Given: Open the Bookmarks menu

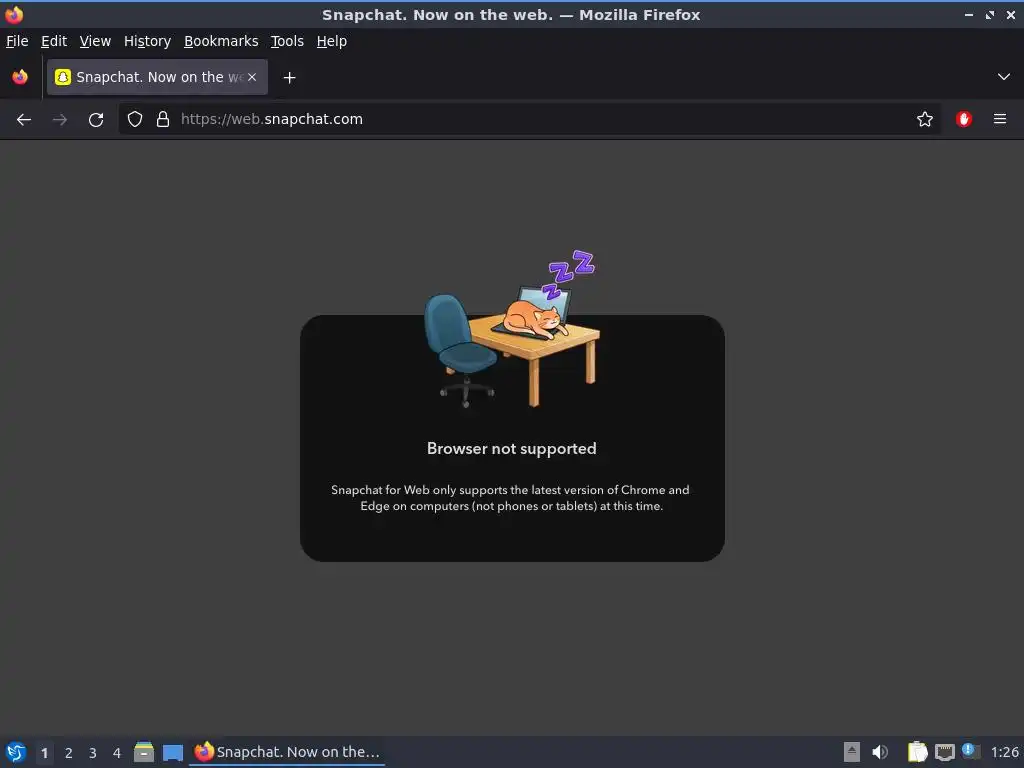Looking at the screenshot, I should click(221, 41).
